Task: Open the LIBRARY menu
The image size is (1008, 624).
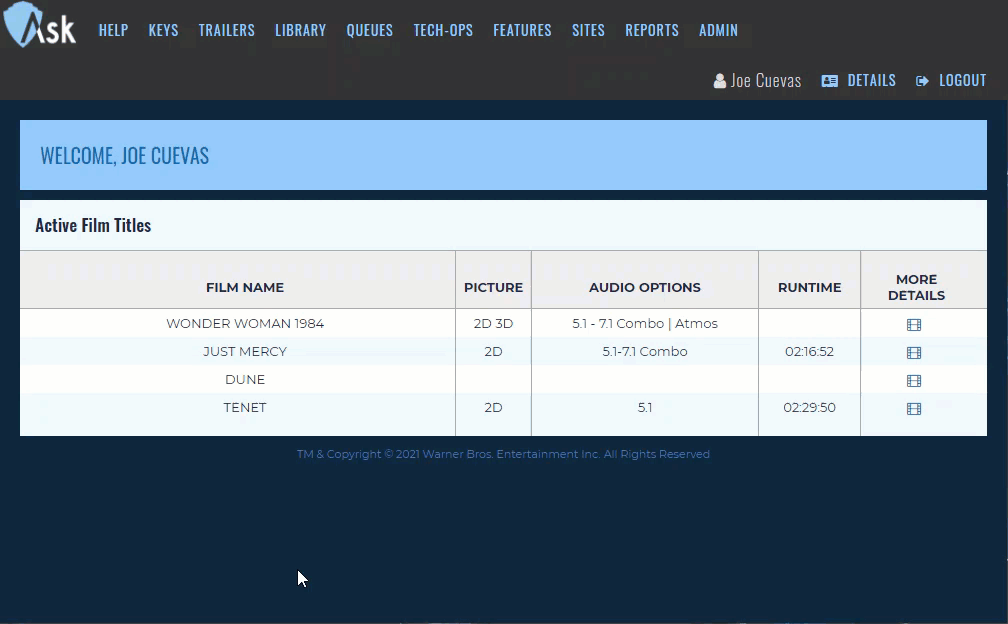Action: (300, 30)
